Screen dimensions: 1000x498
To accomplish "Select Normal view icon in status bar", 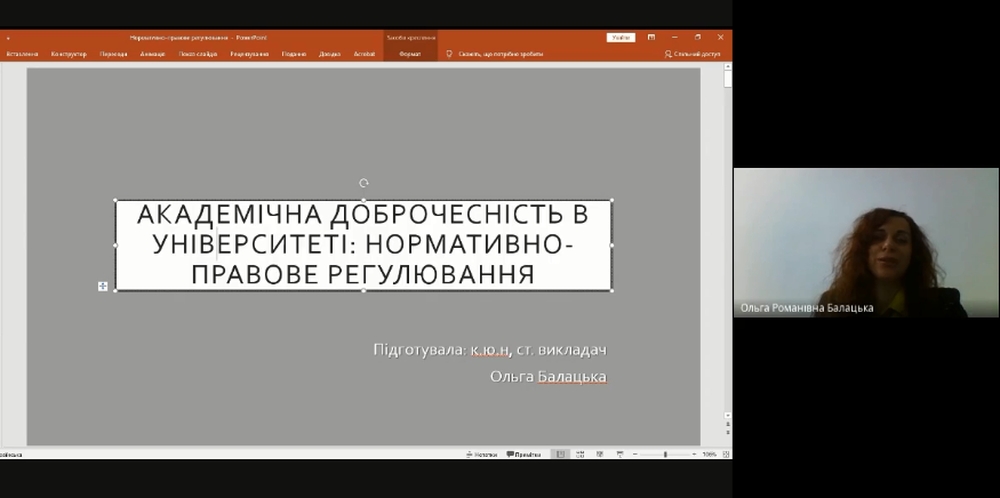I will click(561, 455).
